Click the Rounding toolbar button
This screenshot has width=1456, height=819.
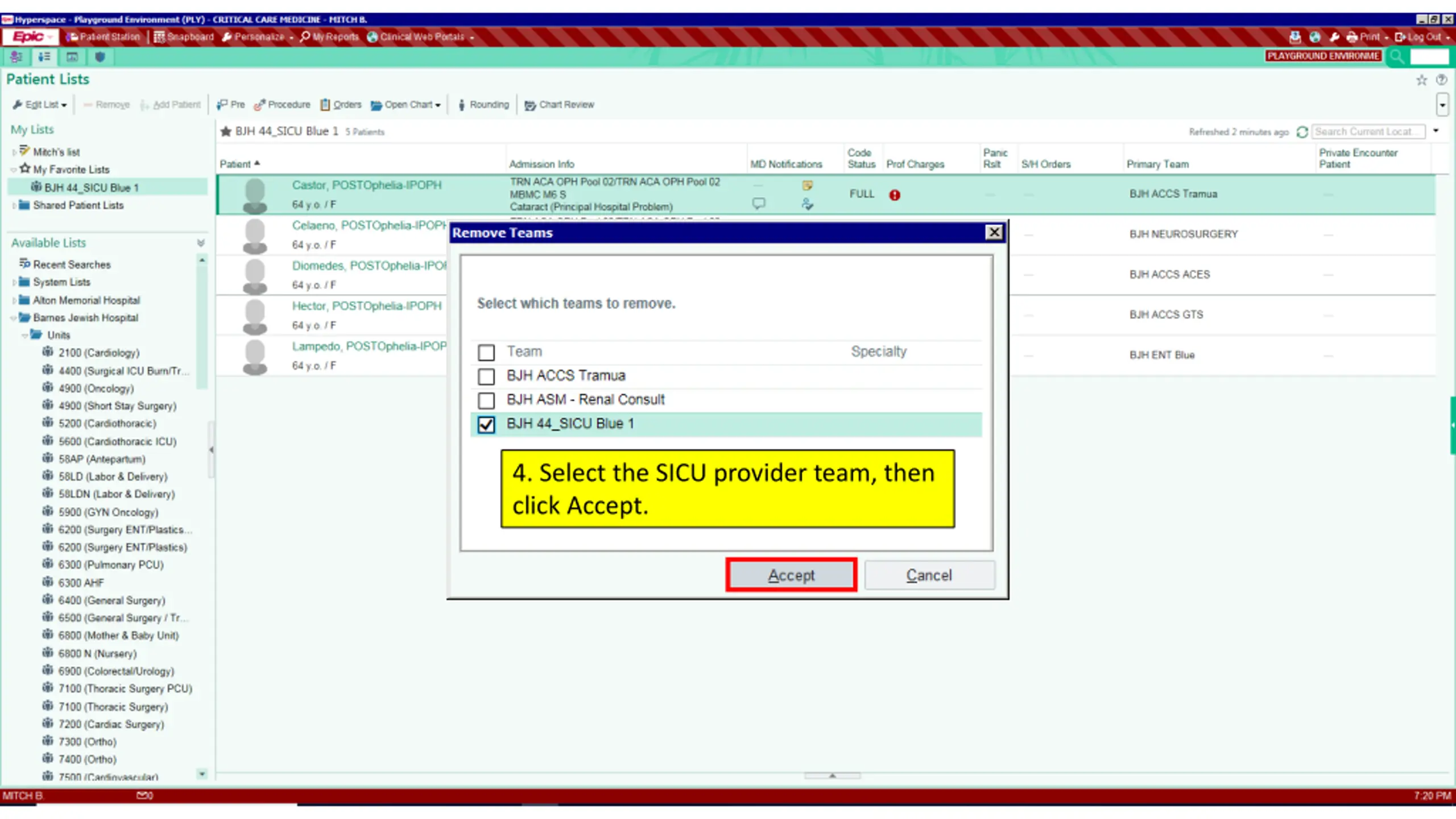point(483,105)
